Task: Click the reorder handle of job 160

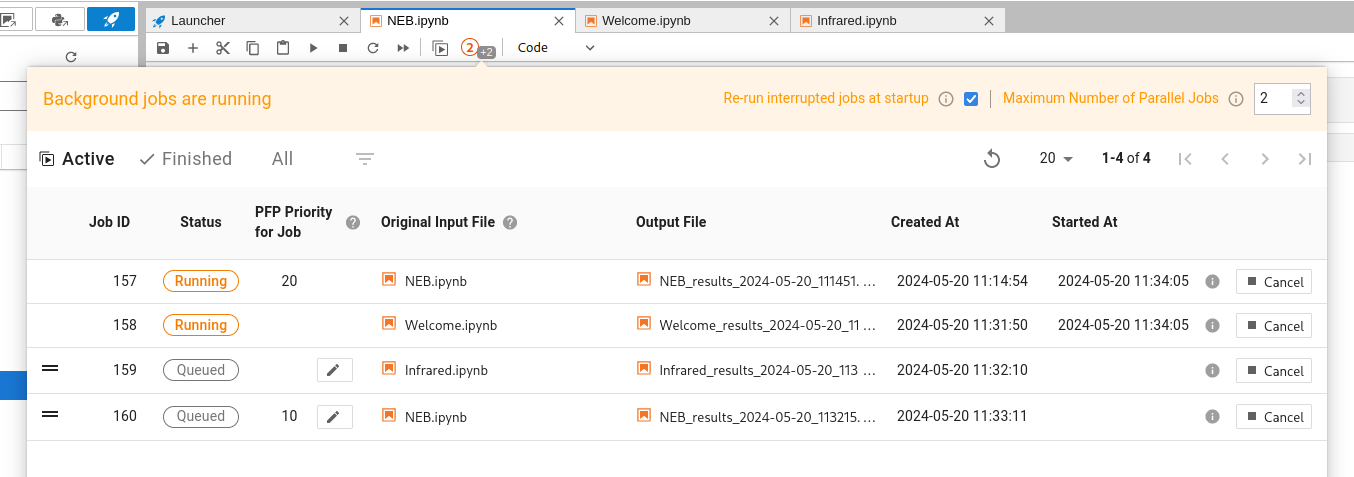Action: pos(50,414)
